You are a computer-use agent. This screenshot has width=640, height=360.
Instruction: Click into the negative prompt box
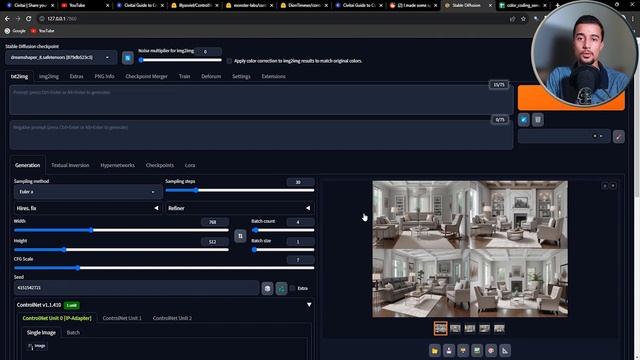click(261, 135)
